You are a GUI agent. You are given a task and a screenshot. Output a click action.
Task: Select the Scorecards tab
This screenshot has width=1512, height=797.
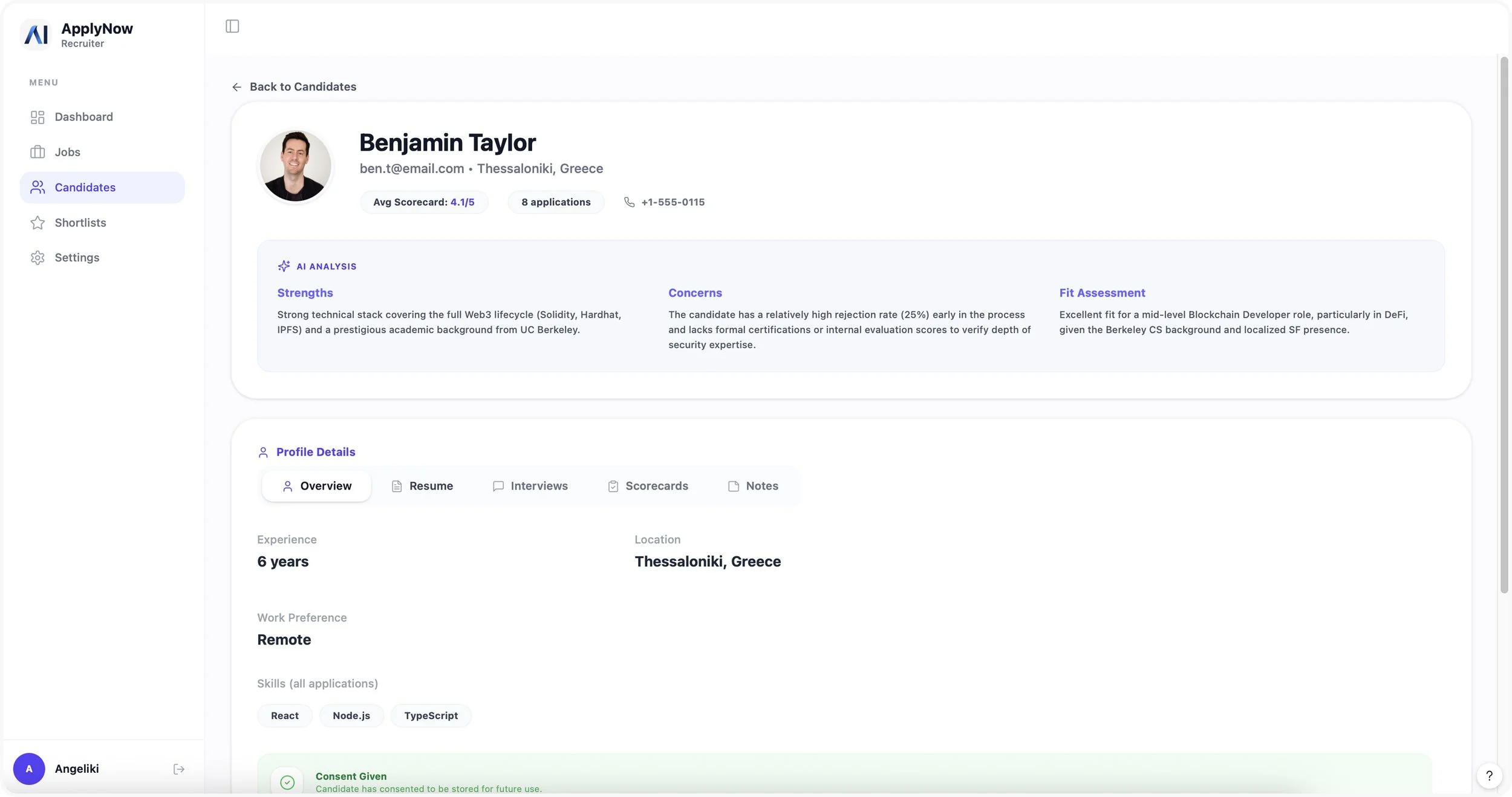click(648, 486)
